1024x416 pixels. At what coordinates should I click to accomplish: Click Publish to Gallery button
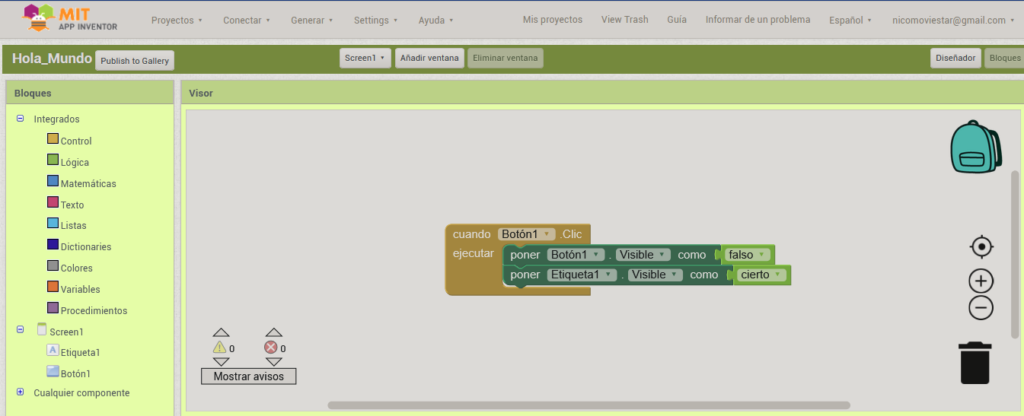pyautogui.click(x=135, y=61)
